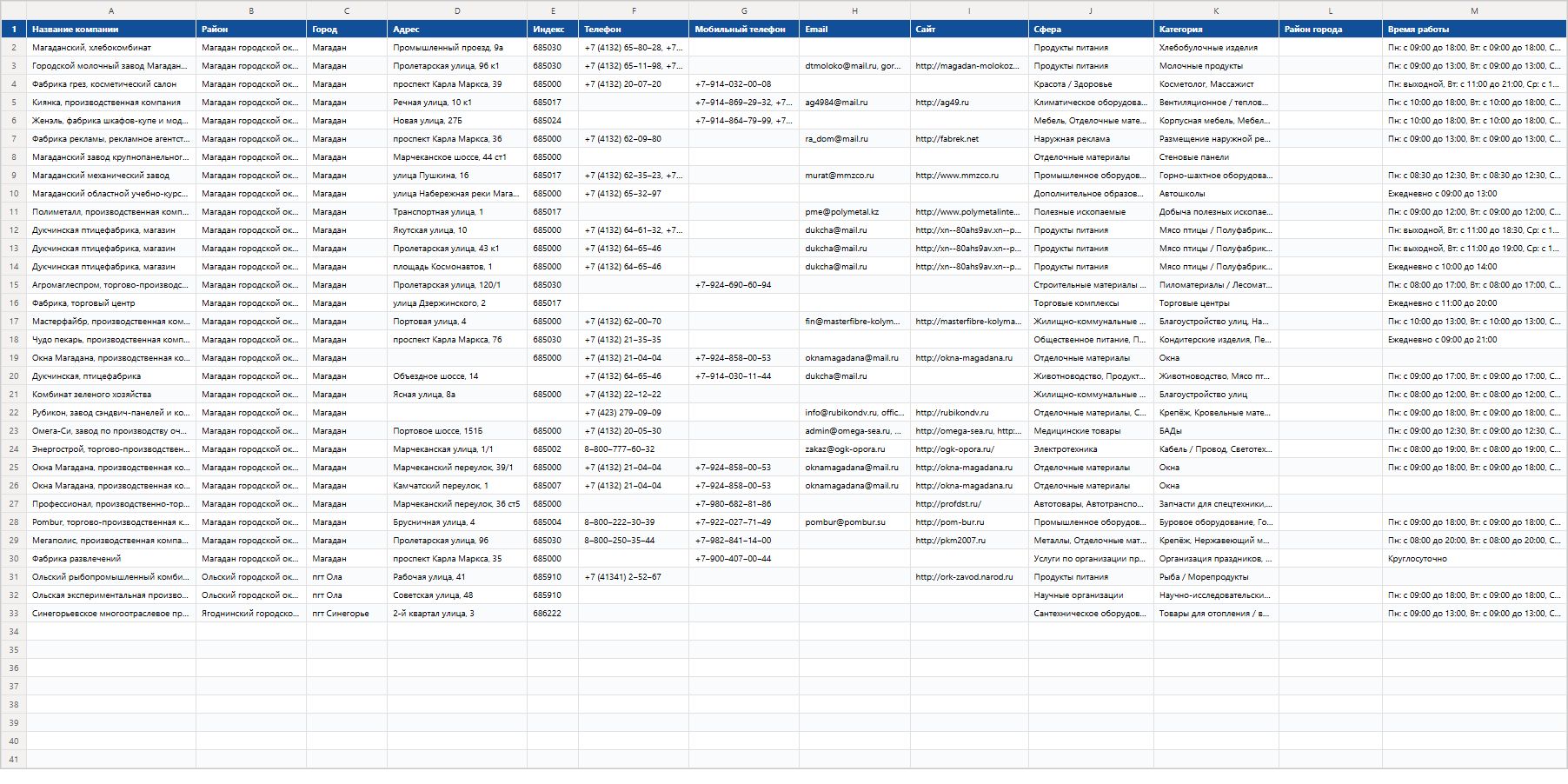Select address 'Марчеканское шоссе, 44 ст1'

click(457, 157)
